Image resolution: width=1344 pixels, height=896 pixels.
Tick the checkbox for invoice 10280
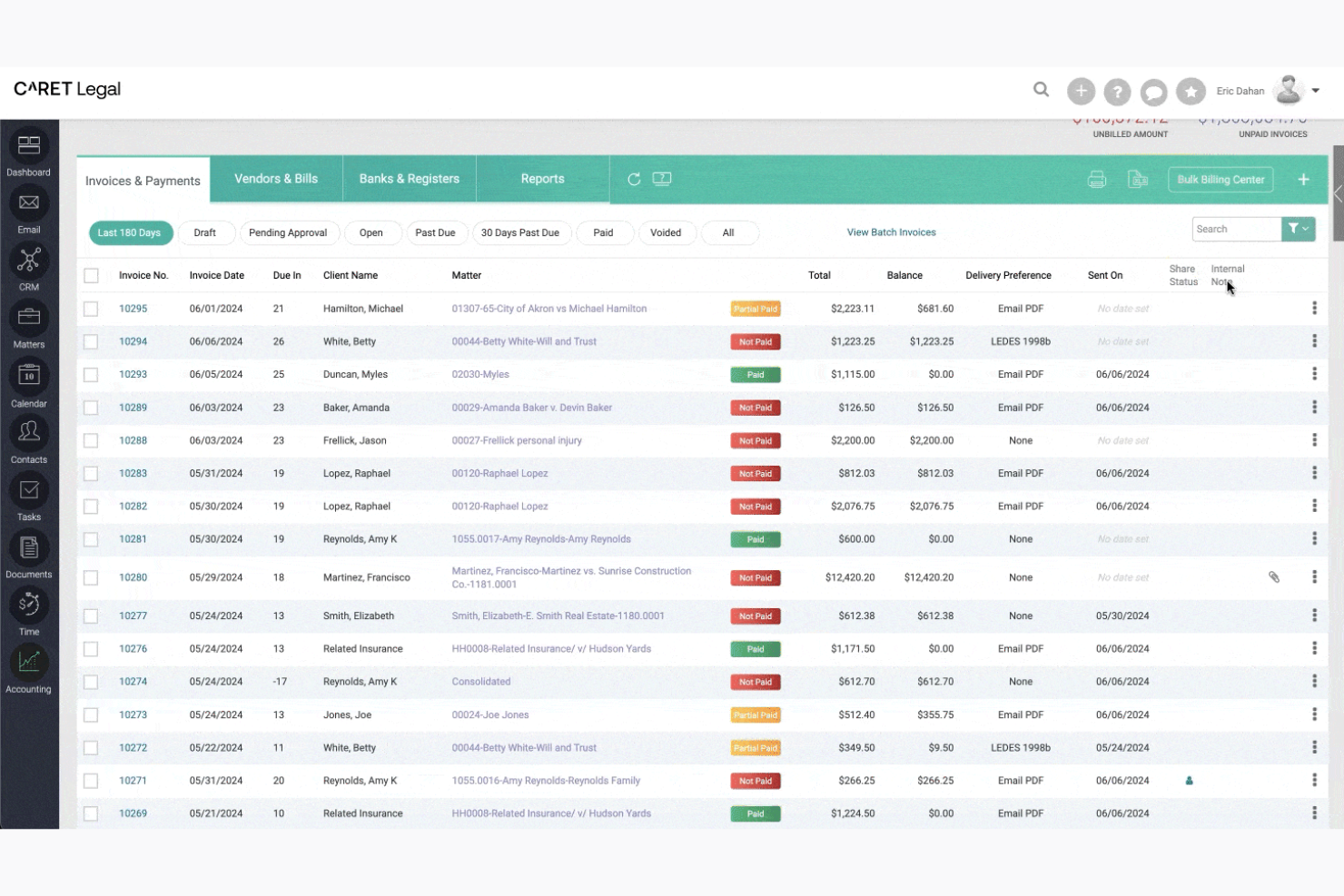pos(91,577)
